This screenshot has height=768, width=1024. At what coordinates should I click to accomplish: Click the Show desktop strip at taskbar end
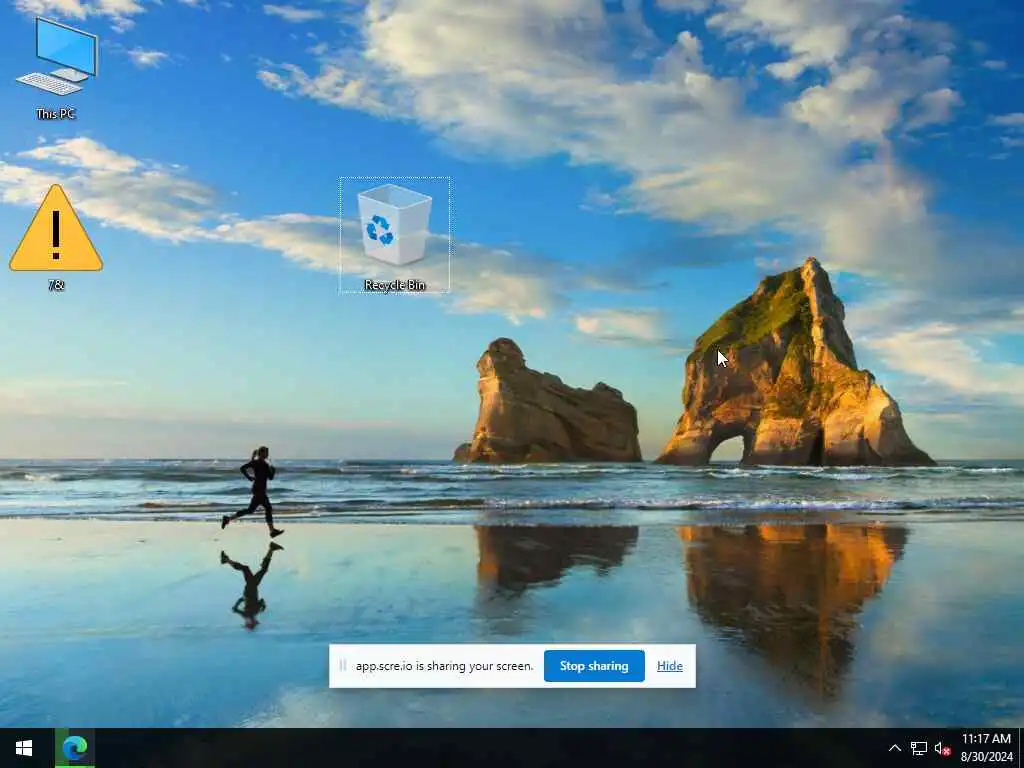[x=1021, y=748]
